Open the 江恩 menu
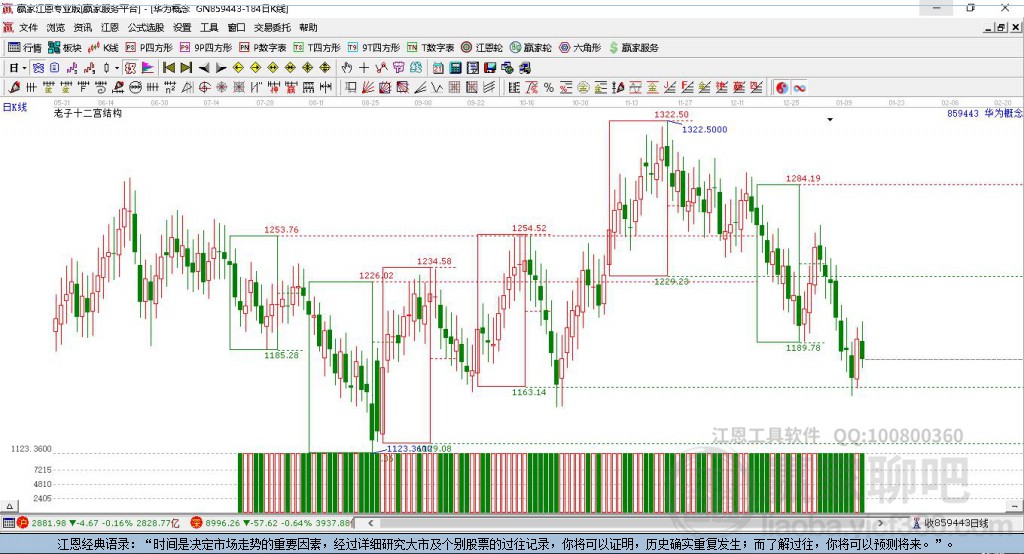The width and height of the screenshot is (1024, 554). [110, 27]
